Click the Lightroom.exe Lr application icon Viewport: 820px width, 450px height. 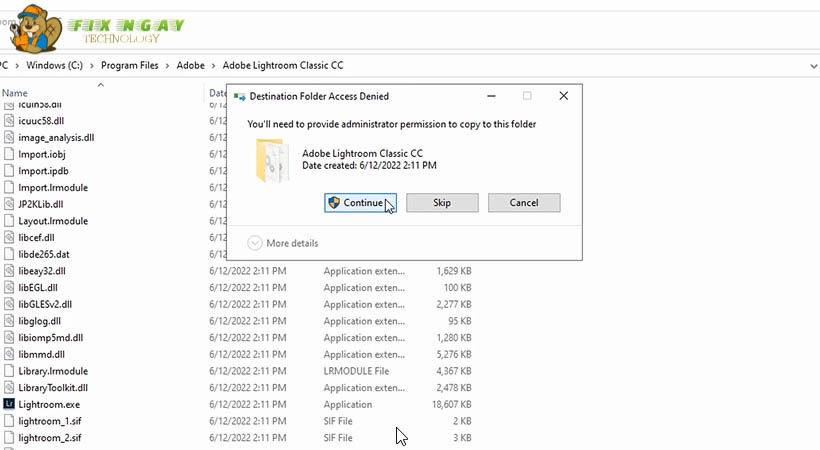9,404
